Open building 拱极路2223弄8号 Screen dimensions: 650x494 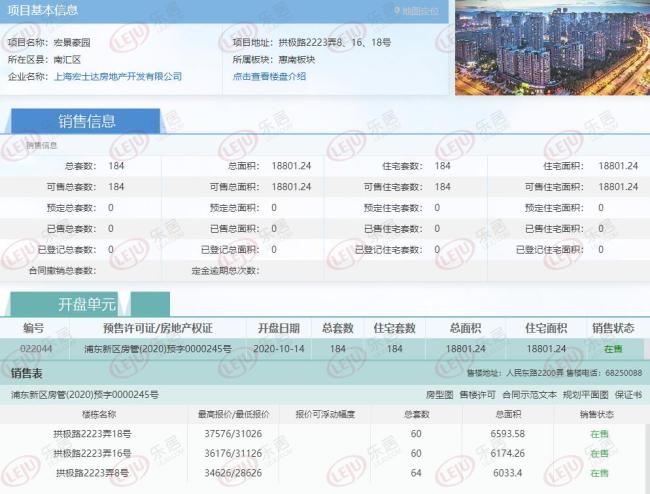[x=92, y=473]
